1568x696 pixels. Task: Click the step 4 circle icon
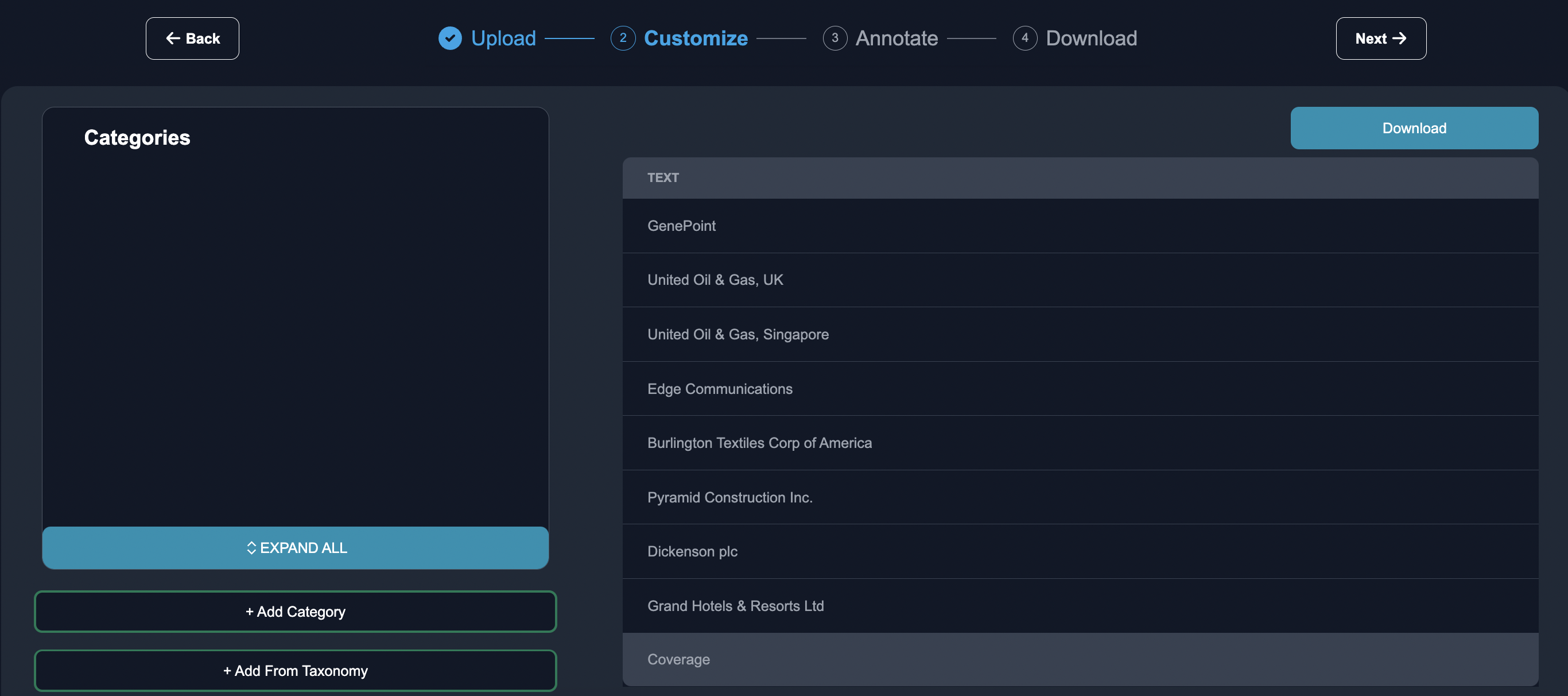point(1024,38)
